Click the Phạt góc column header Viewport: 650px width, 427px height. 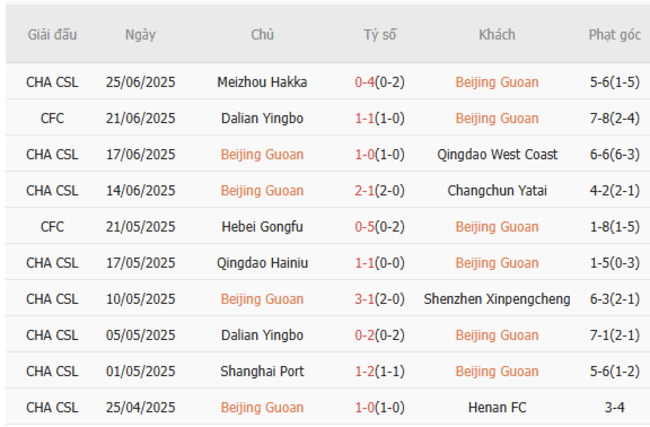[x=614, y=35]
